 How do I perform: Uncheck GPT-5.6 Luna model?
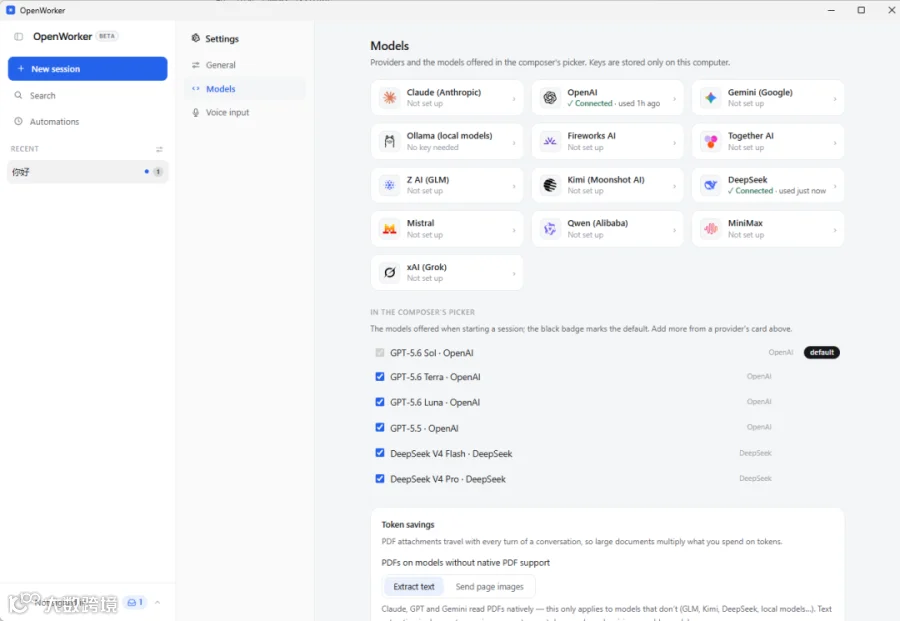point(379,402)
